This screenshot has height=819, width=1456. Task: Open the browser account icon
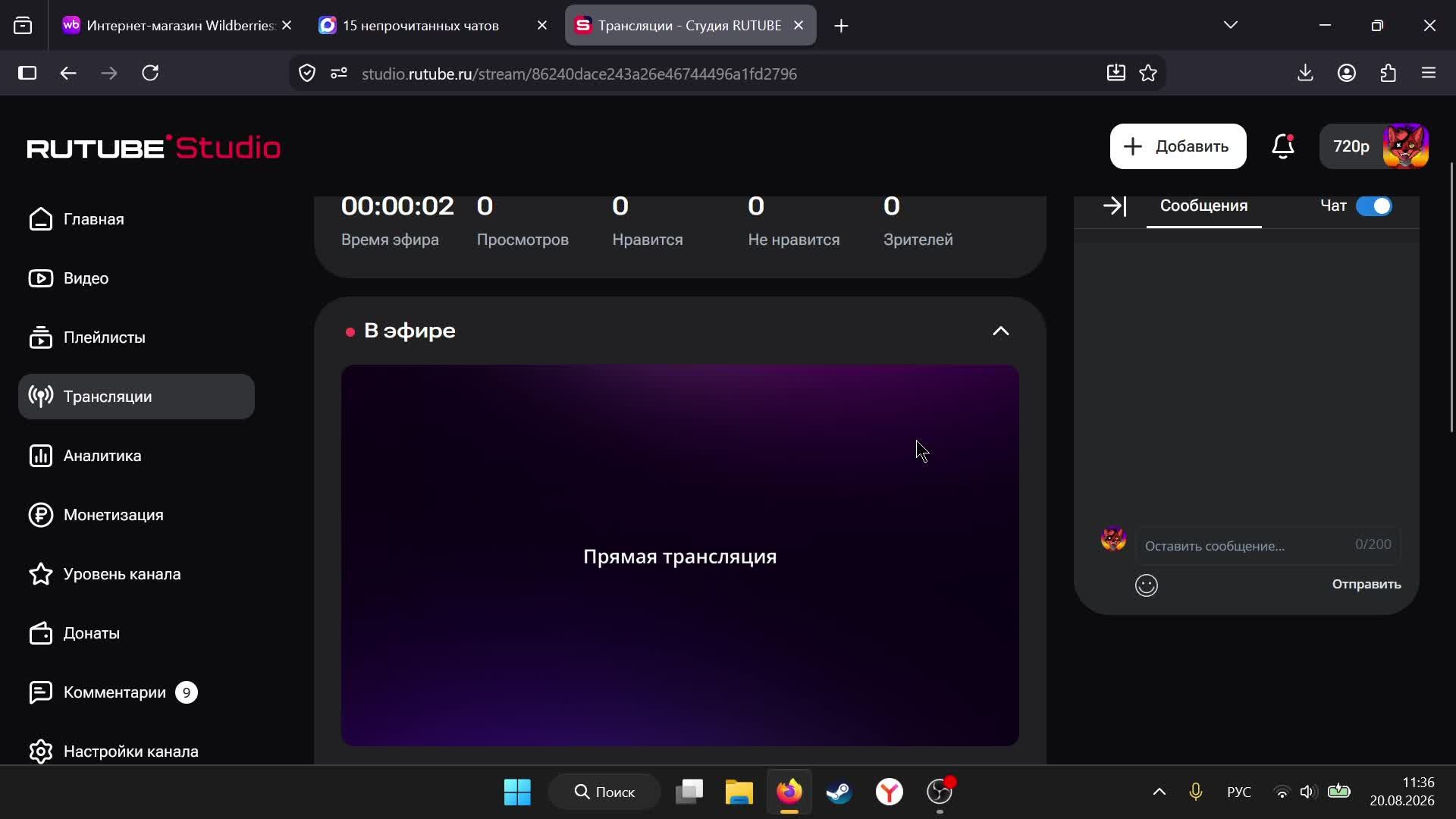click(x=1347, y=74)
